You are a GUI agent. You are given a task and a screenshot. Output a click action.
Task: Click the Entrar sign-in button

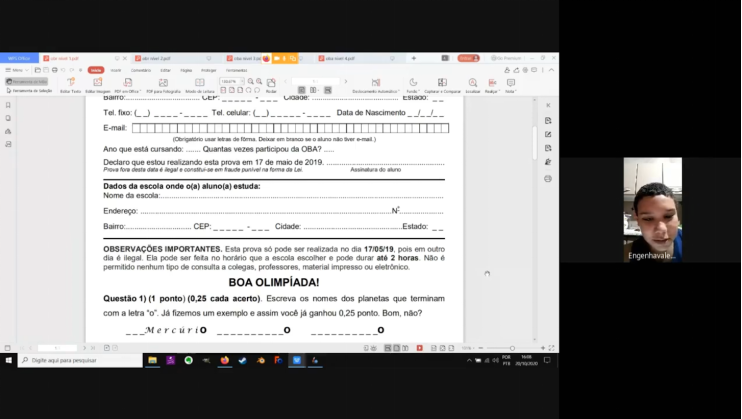(468, 58)
